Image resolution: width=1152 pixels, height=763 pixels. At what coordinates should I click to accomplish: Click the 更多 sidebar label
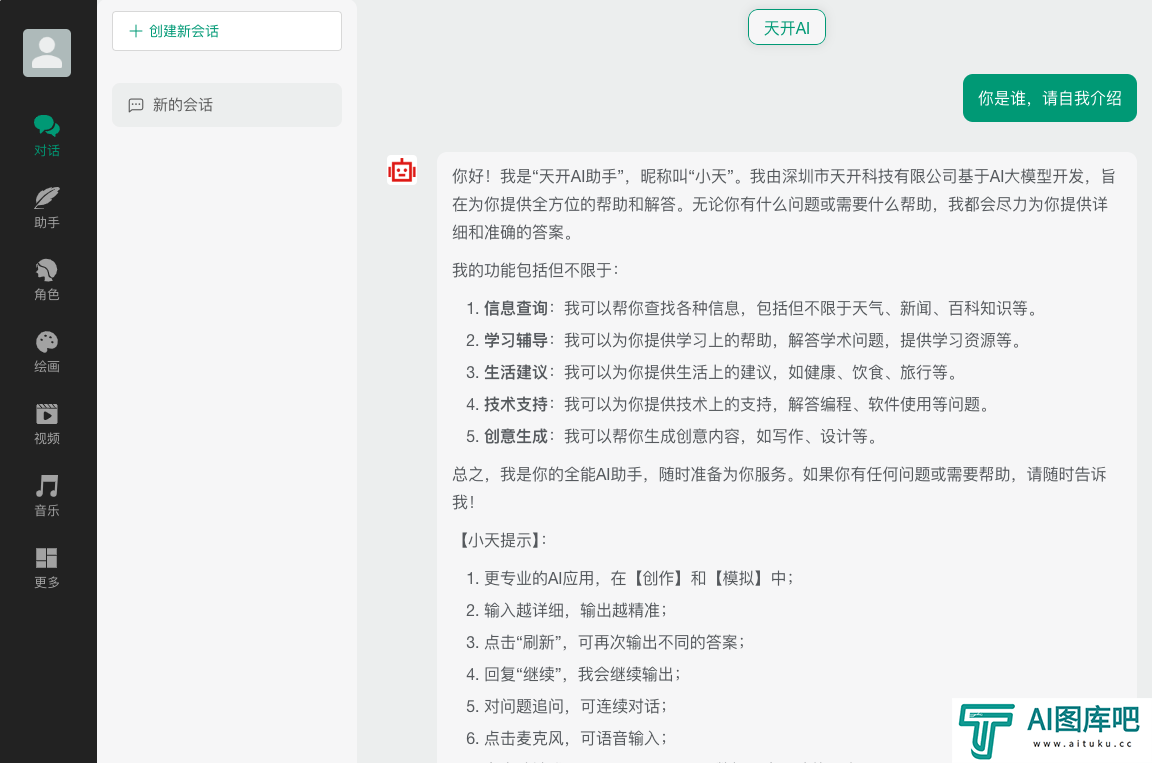pos(47,582)
